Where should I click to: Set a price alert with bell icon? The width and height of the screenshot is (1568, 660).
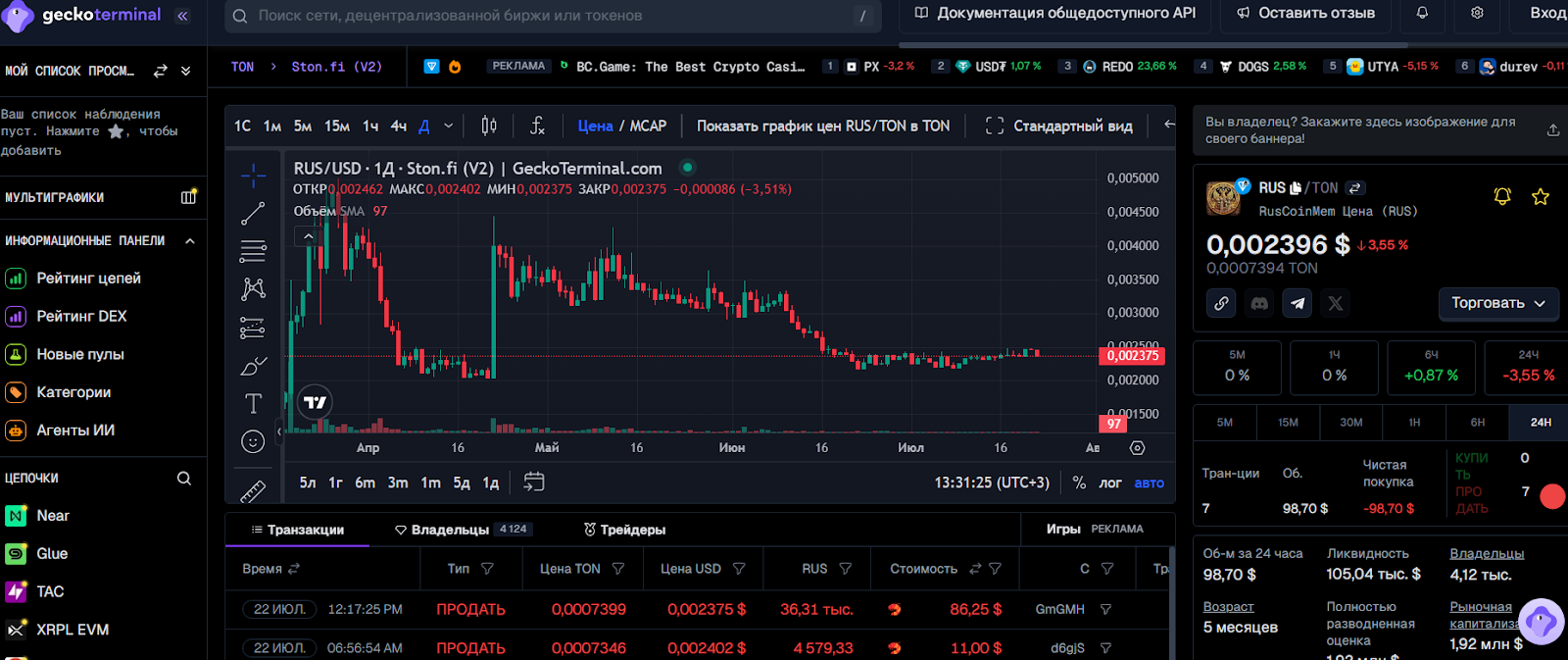pos(1502,196)
